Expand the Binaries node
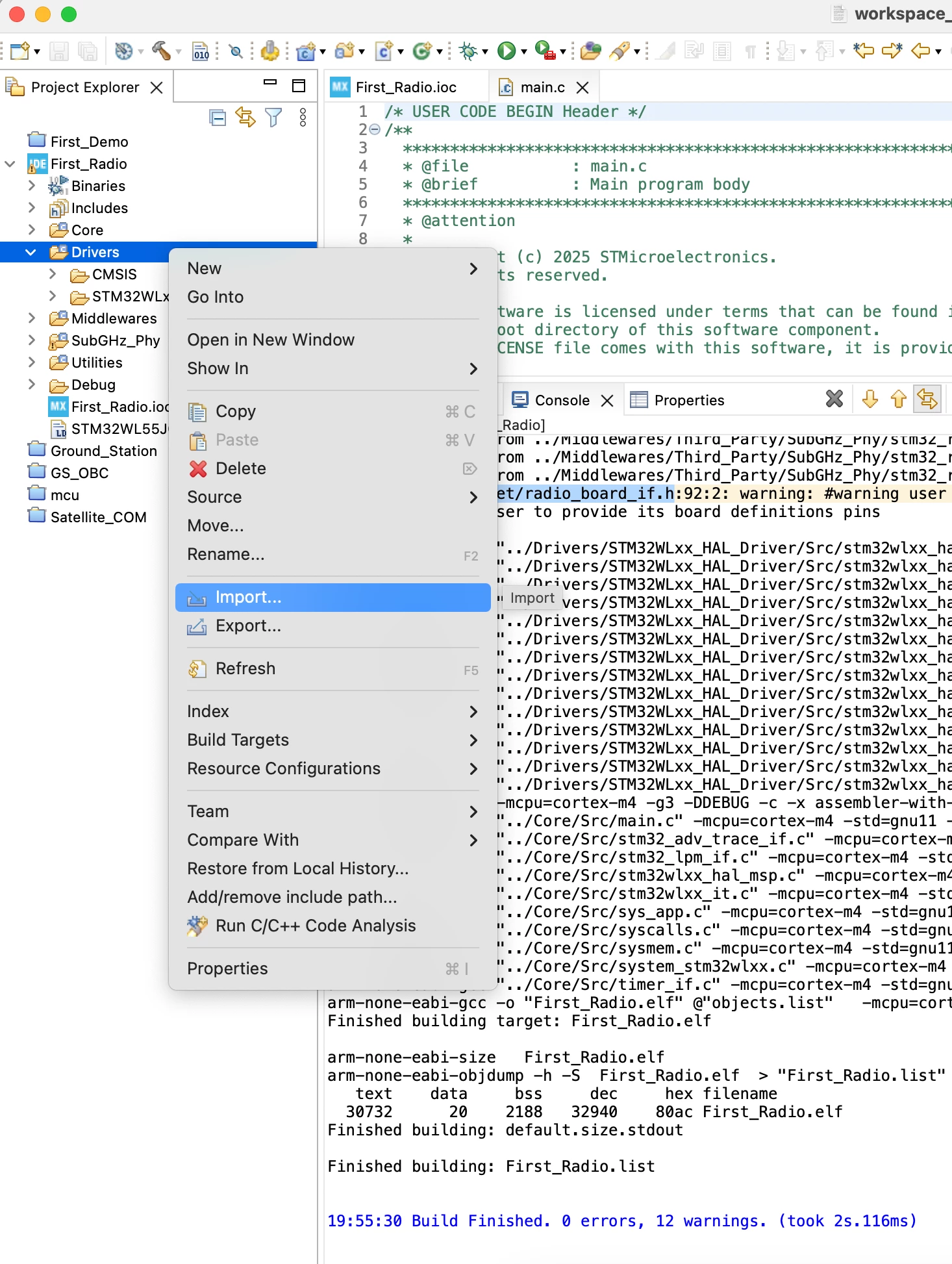952x1264 pixels. point(31,186)
